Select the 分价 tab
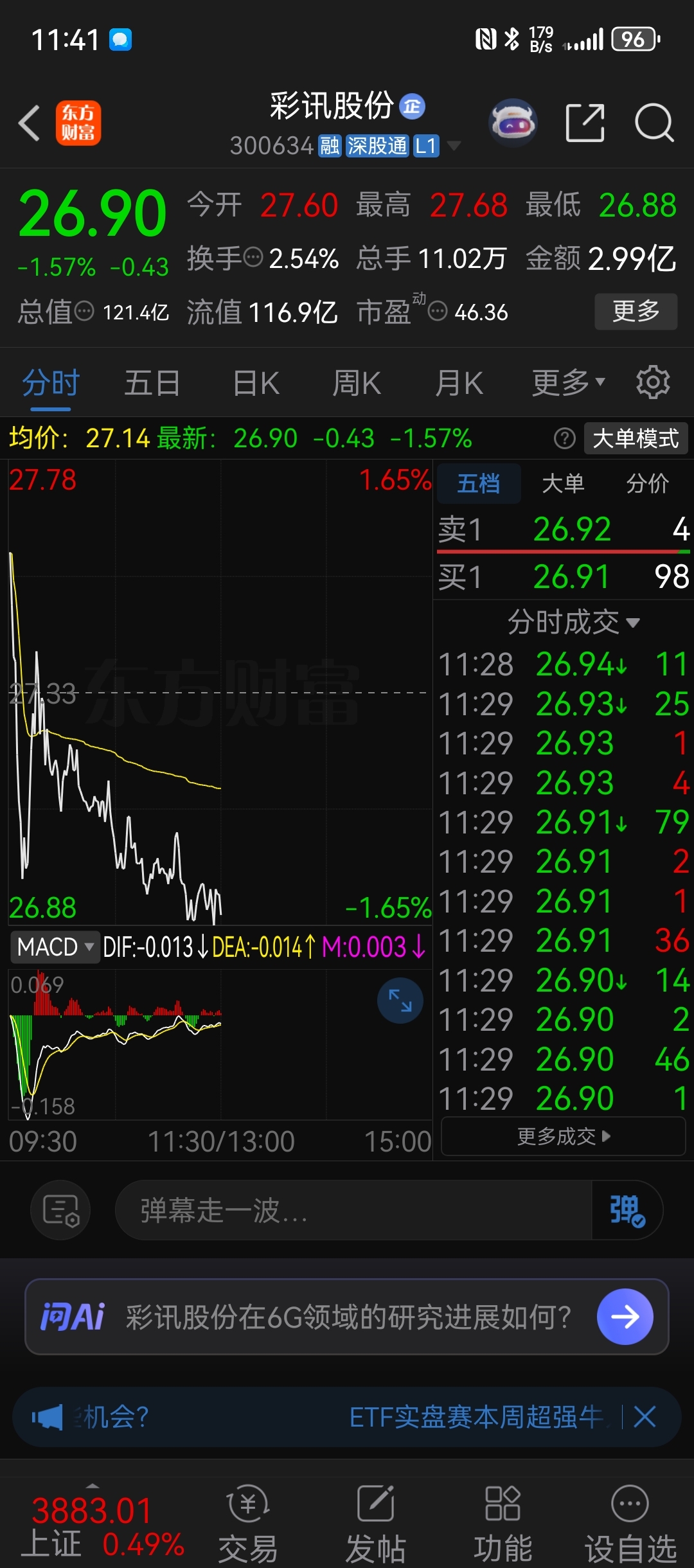694x1568 pixels. point(648,483)
